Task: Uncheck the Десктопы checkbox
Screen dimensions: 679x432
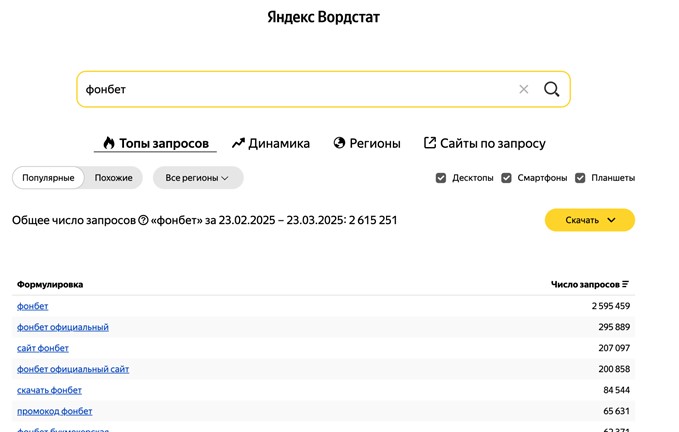Action: (x=441, y=178)
